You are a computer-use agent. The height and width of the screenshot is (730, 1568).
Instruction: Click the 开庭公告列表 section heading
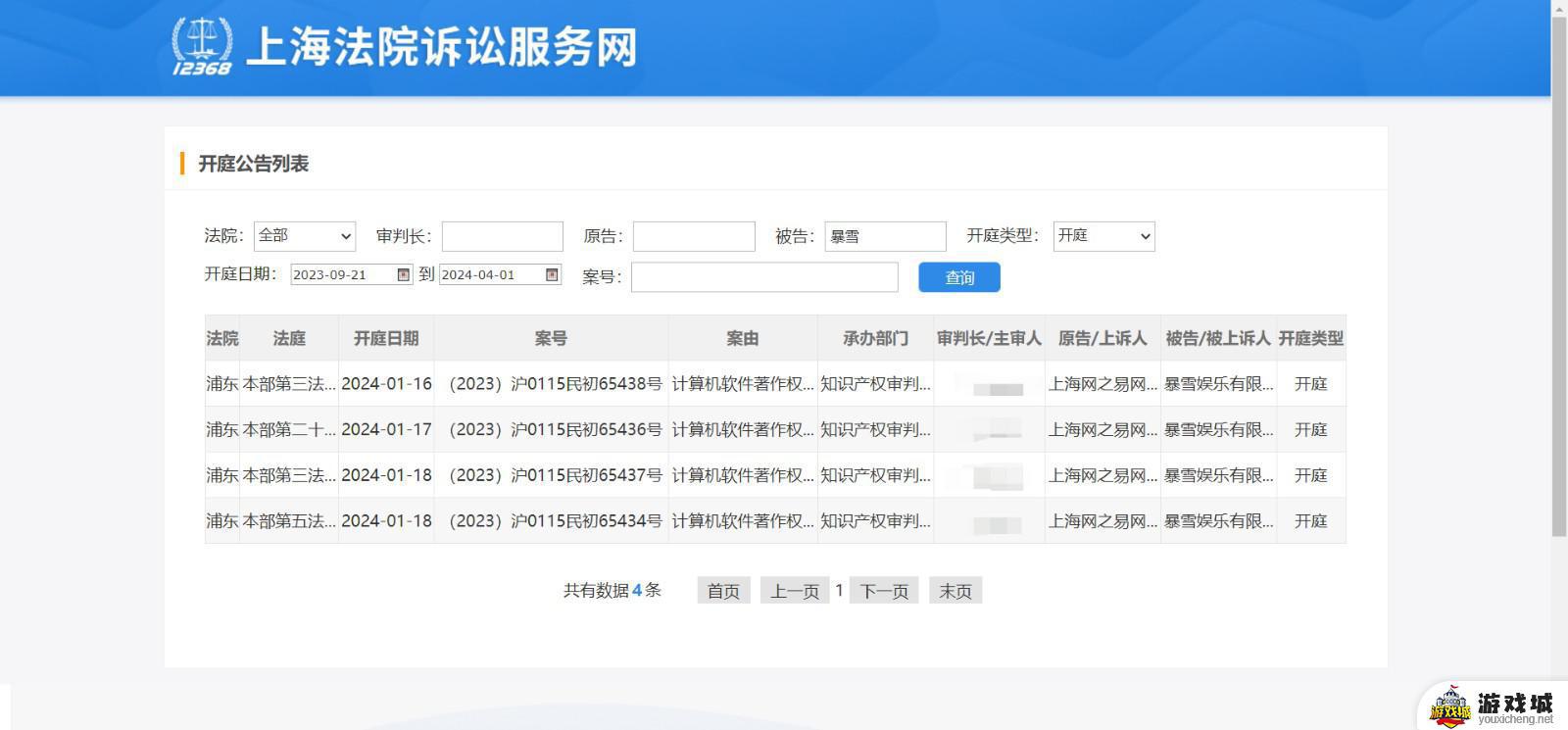click(254, 164)
